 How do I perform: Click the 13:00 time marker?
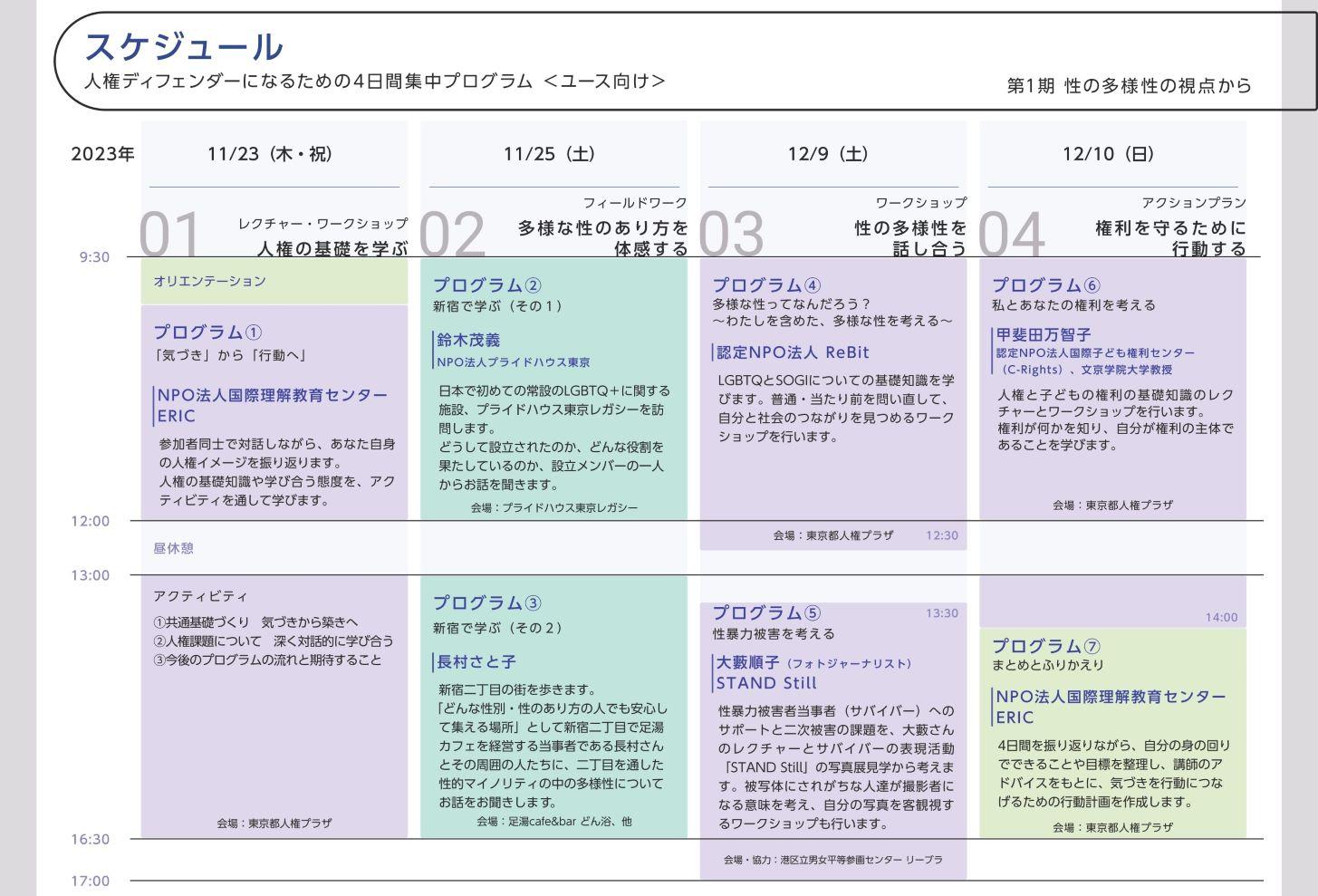(x=91, y=575)
